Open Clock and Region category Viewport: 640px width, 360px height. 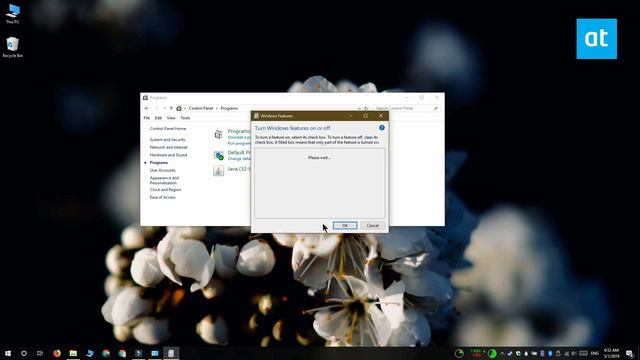165,190
